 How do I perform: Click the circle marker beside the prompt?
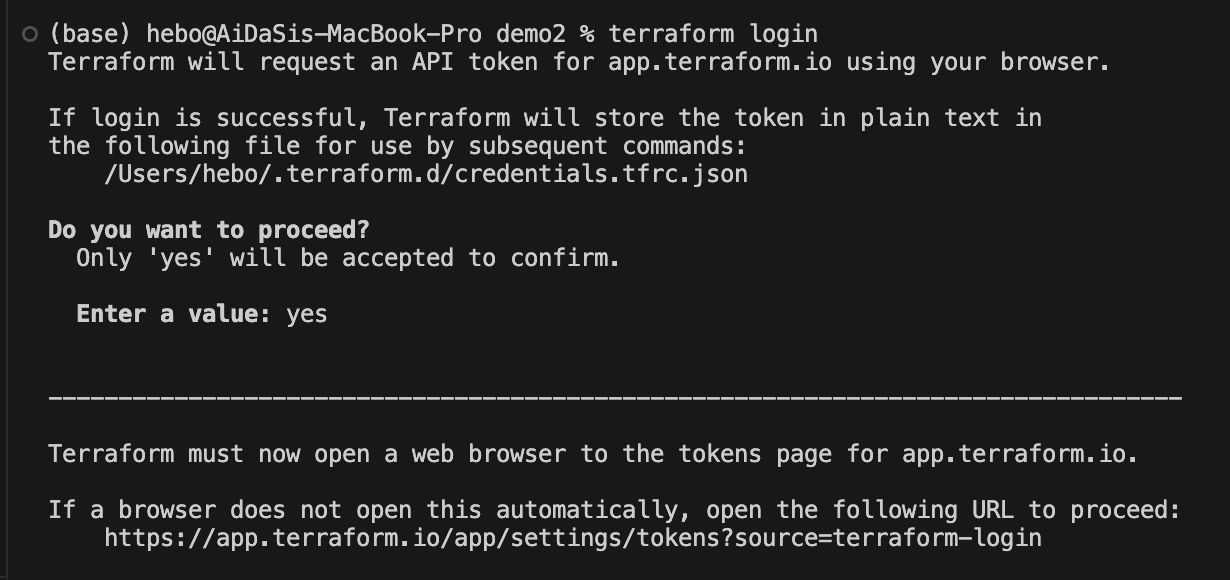[30, 35]
